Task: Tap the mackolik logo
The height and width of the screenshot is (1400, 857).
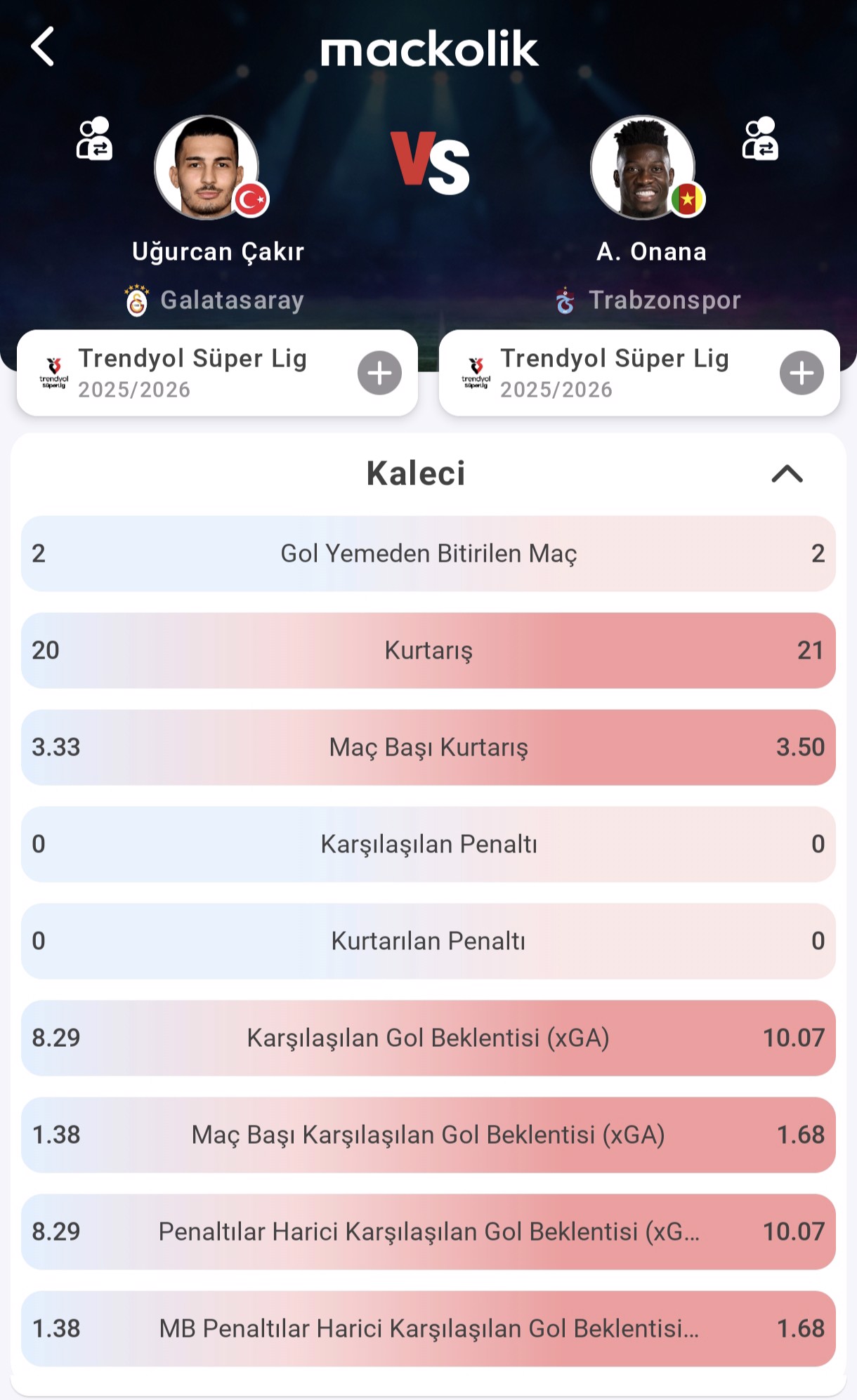Action: [x=429, y=49]
